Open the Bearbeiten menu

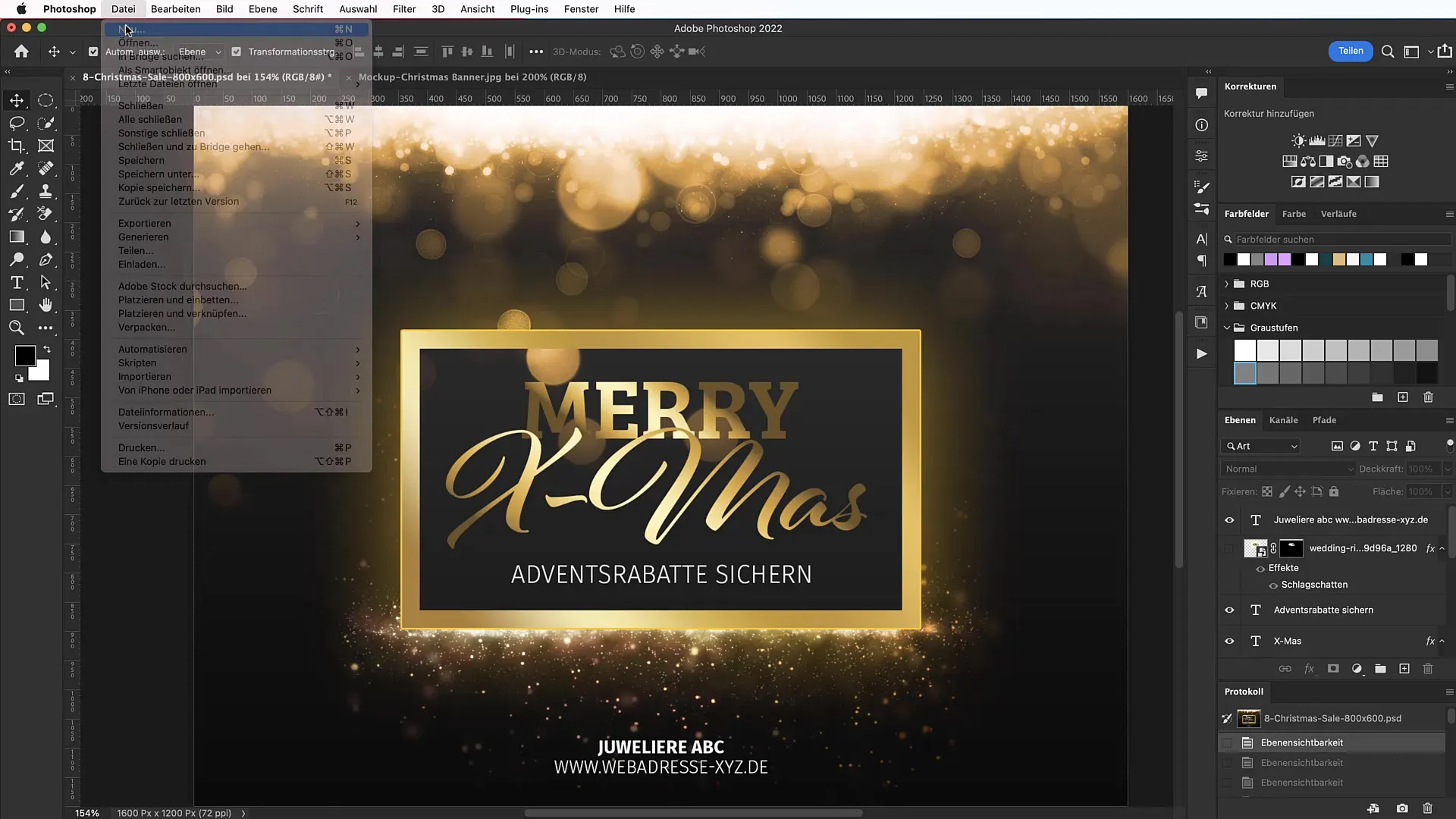(x=175, y=9)
